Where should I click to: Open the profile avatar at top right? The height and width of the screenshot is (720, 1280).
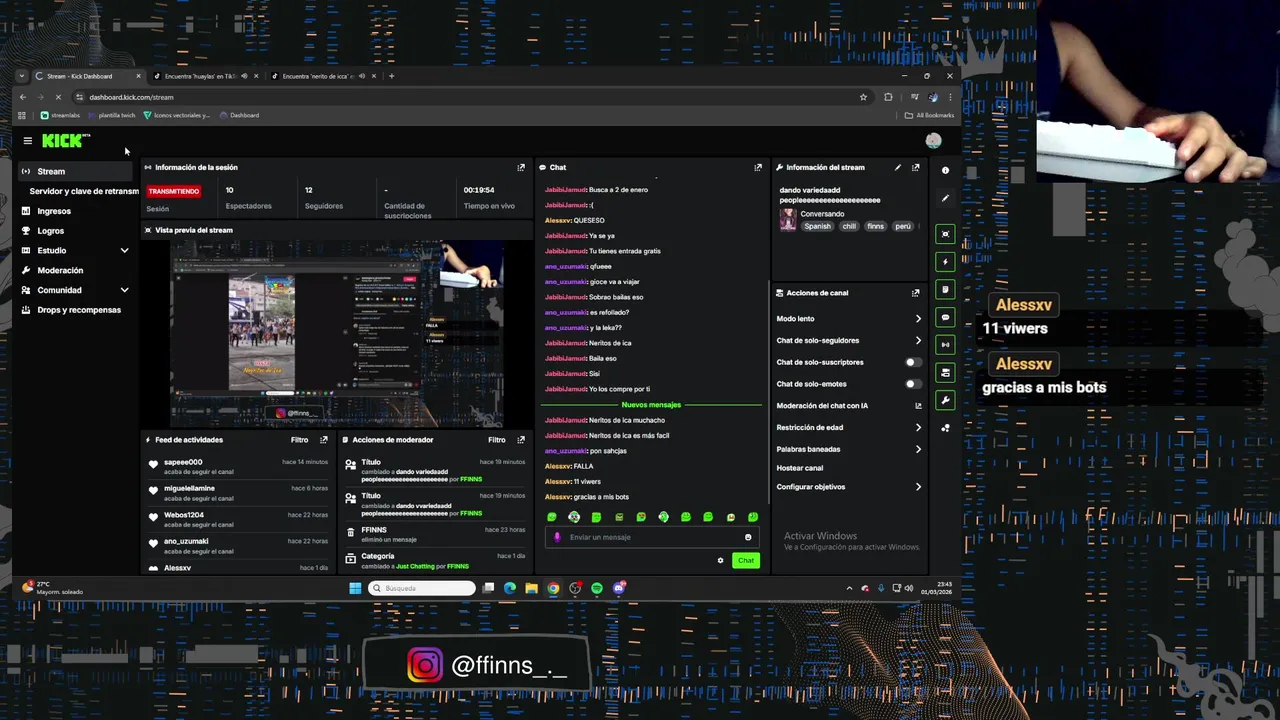933,141
